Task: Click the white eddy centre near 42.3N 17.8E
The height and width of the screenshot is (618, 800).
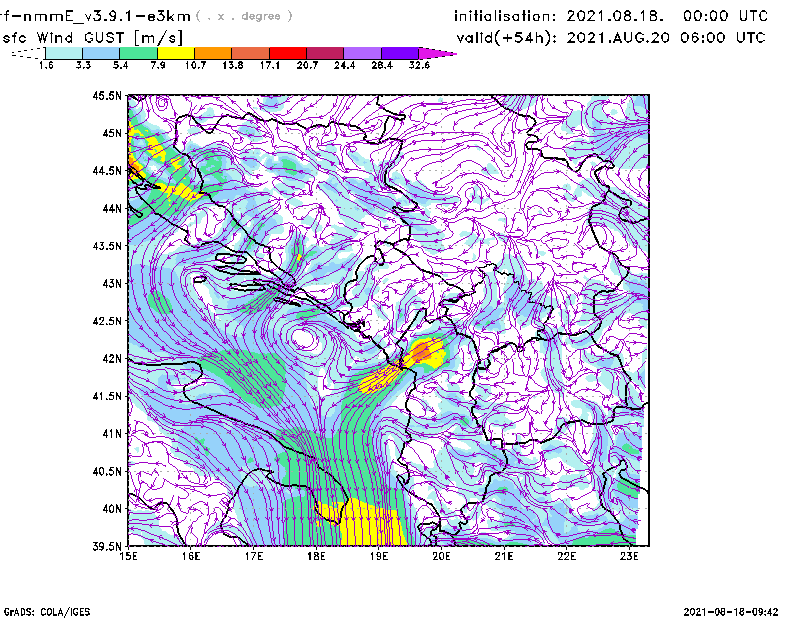Action: [303, 338]
